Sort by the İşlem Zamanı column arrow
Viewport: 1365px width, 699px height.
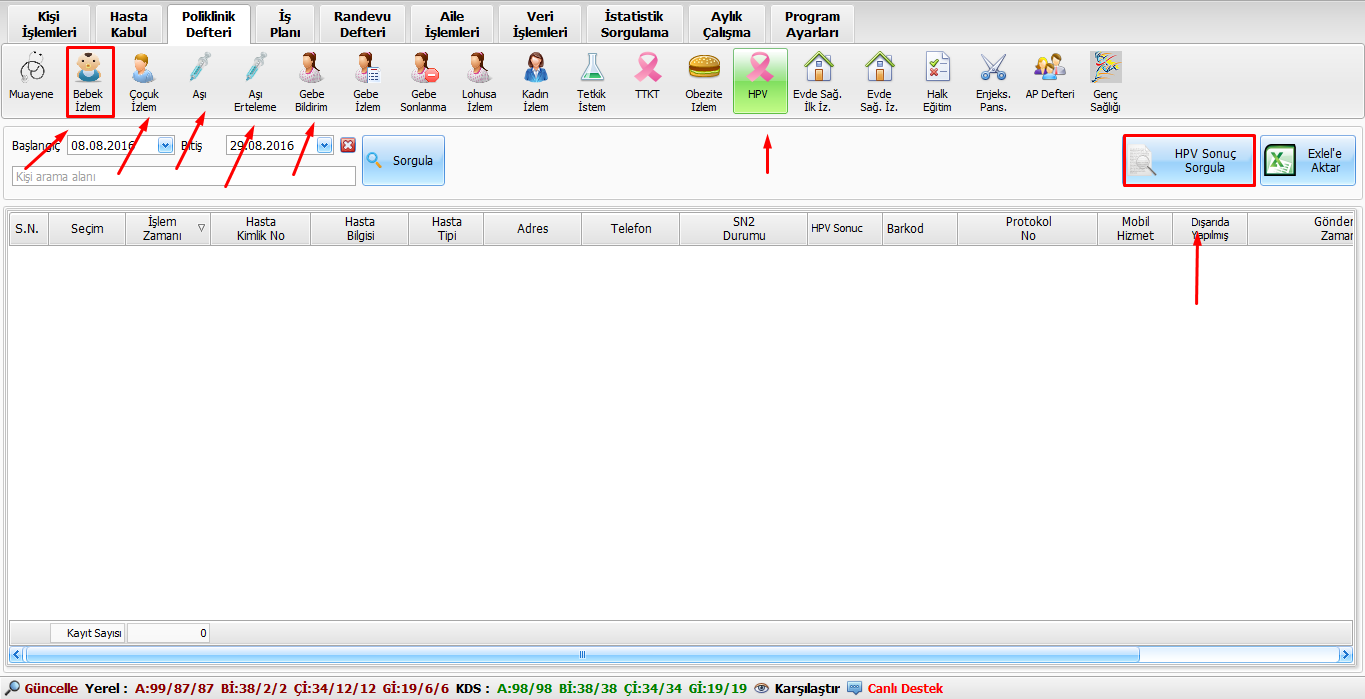click(x=202, y=228)
